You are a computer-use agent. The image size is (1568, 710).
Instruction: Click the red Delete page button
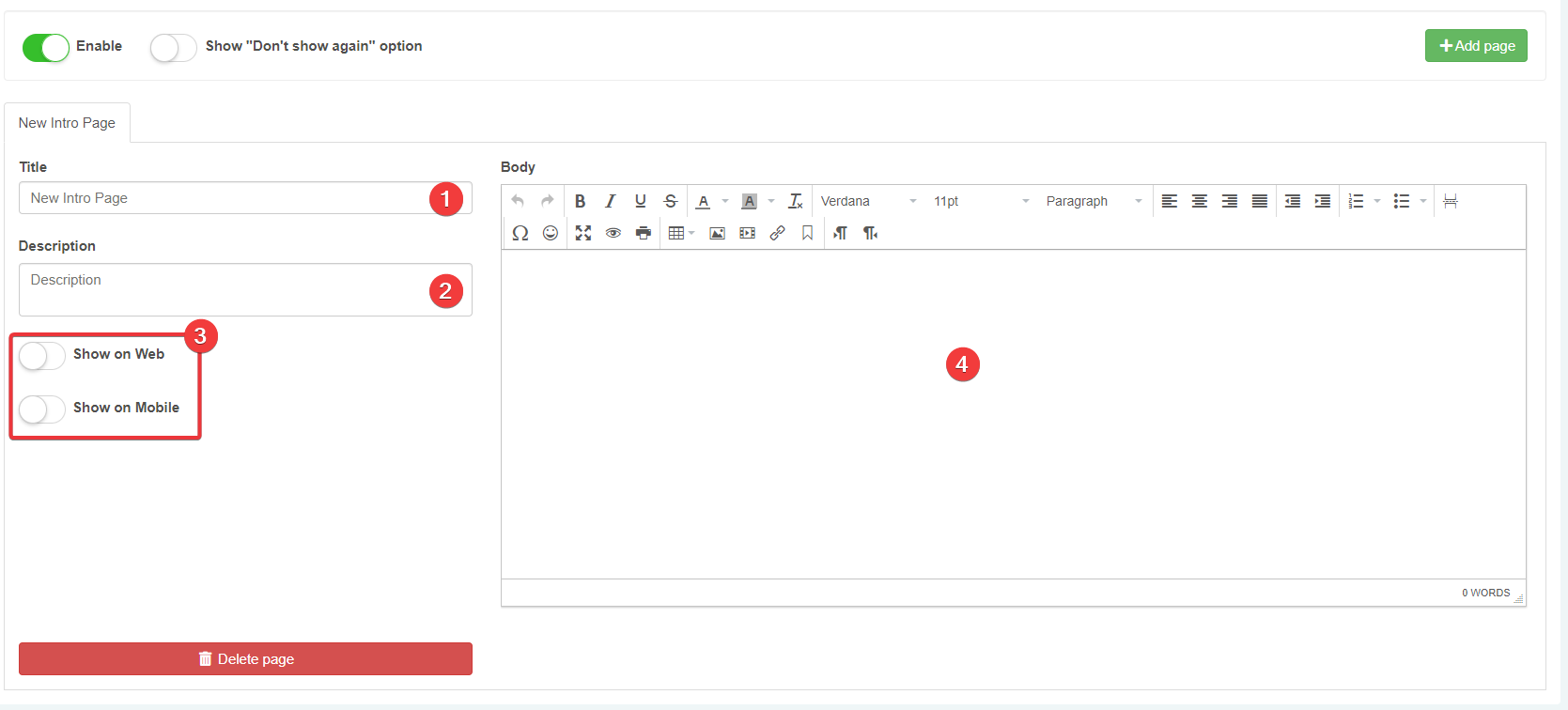(x=245, y=658)
